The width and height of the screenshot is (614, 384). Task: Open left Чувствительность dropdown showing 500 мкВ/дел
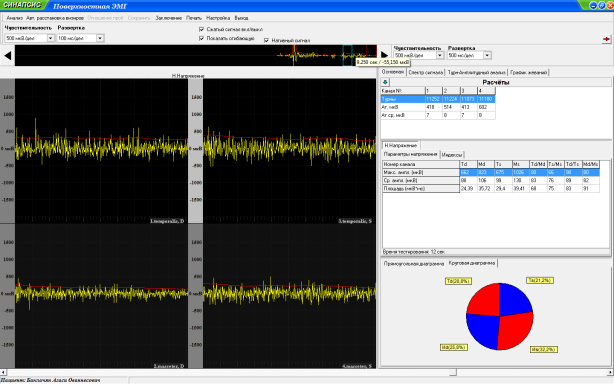(x=29, y=38)
